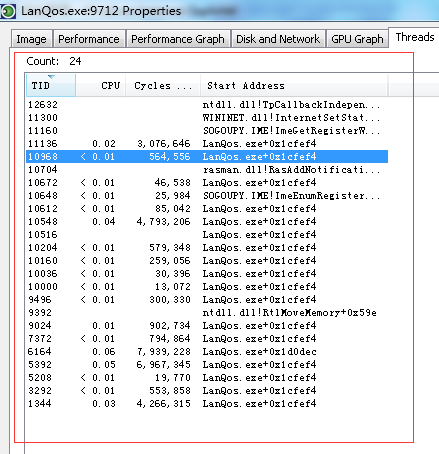The image size is (439, 454).
Task: Select thread row TID 10160
Action: [x=207, y=261]
